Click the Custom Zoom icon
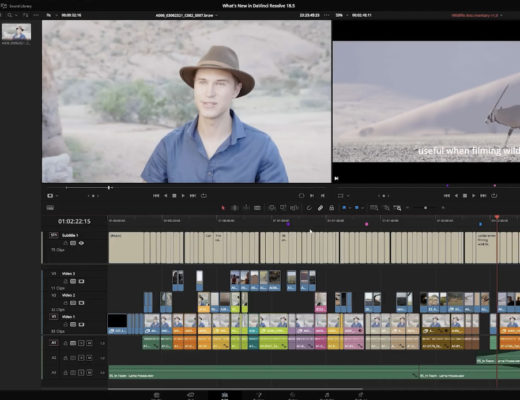 point(397,208)
